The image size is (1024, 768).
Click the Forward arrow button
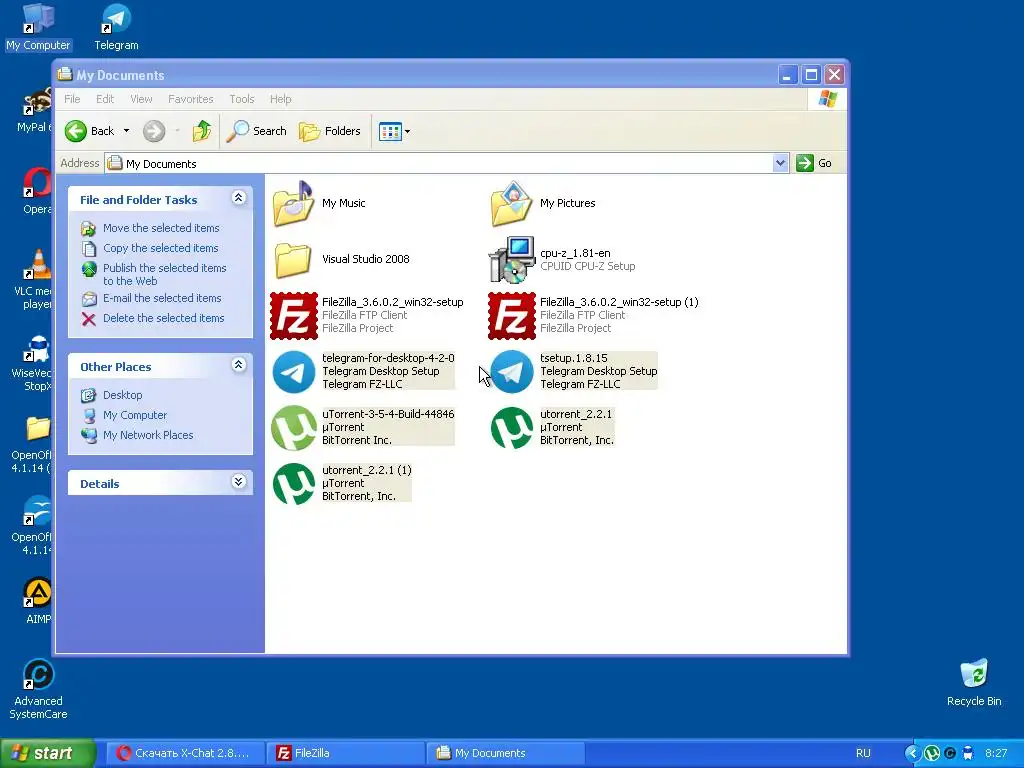(154, 131)
